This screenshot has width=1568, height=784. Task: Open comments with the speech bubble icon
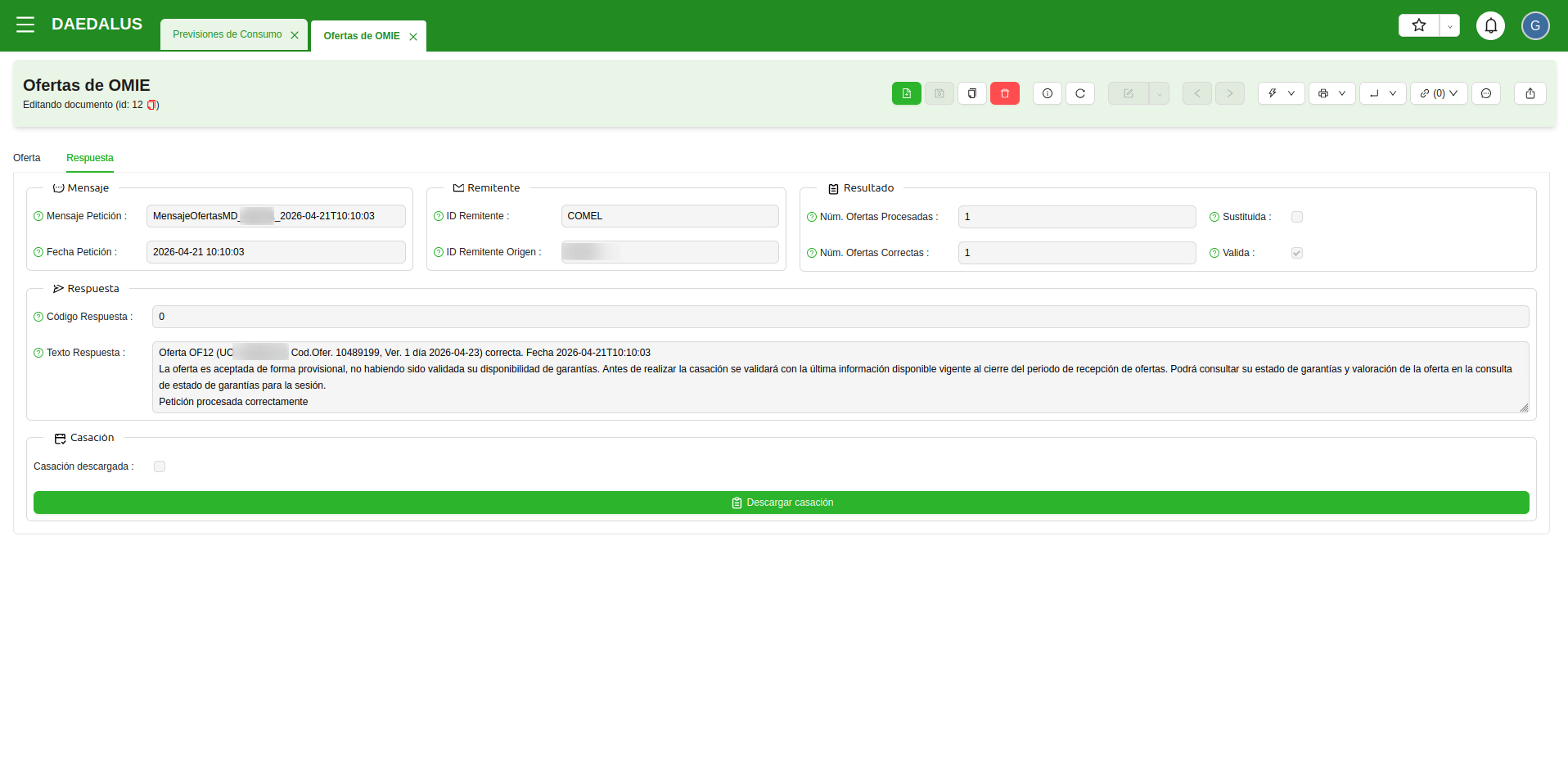pos(1485,93)
